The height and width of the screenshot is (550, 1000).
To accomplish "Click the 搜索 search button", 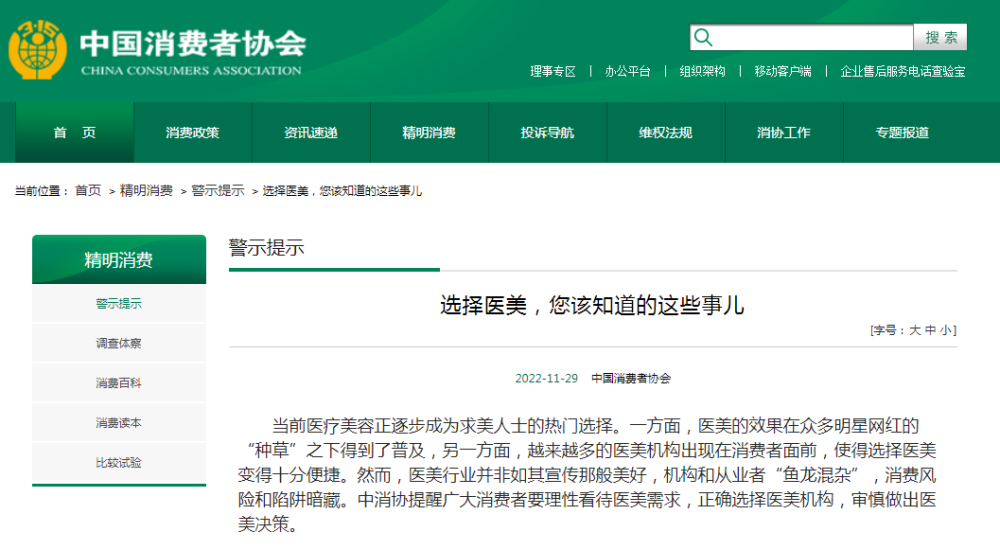I will coord(941,38).
